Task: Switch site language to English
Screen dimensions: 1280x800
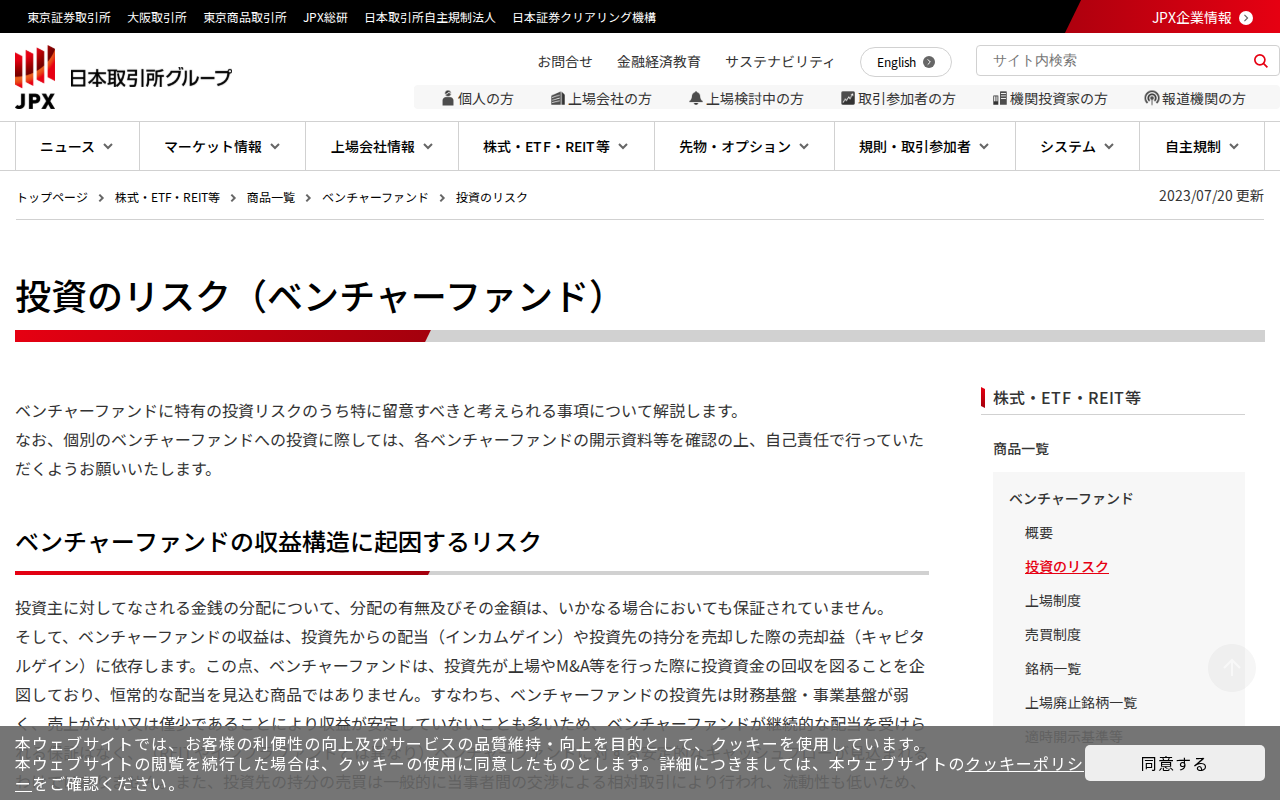Action: point(906,62)
